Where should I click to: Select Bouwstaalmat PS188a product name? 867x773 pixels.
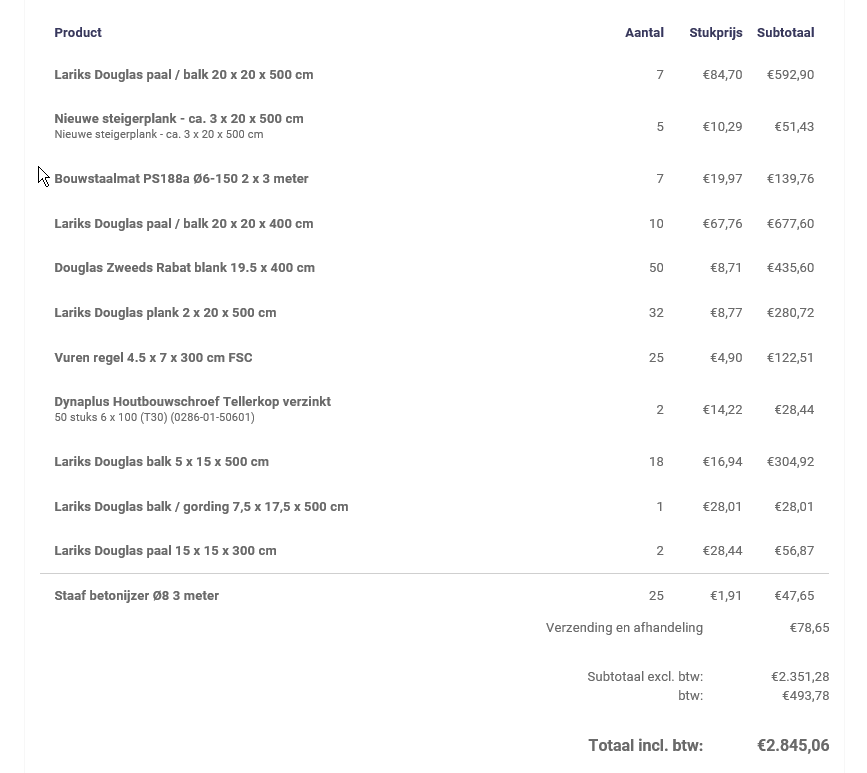181,179
